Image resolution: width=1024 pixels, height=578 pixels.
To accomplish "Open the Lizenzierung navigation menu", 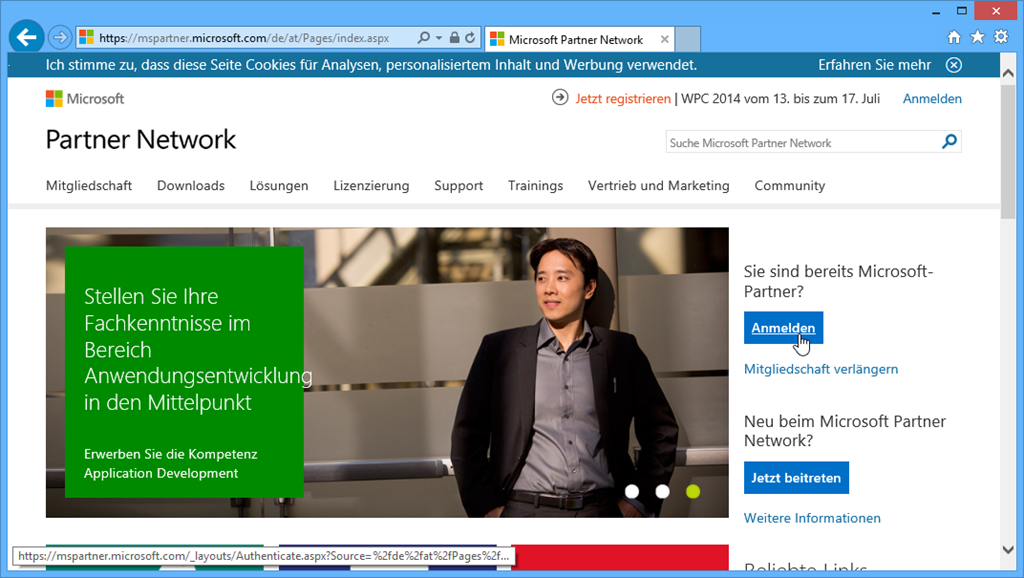I will pyautogui.click(x=371, y=186).
